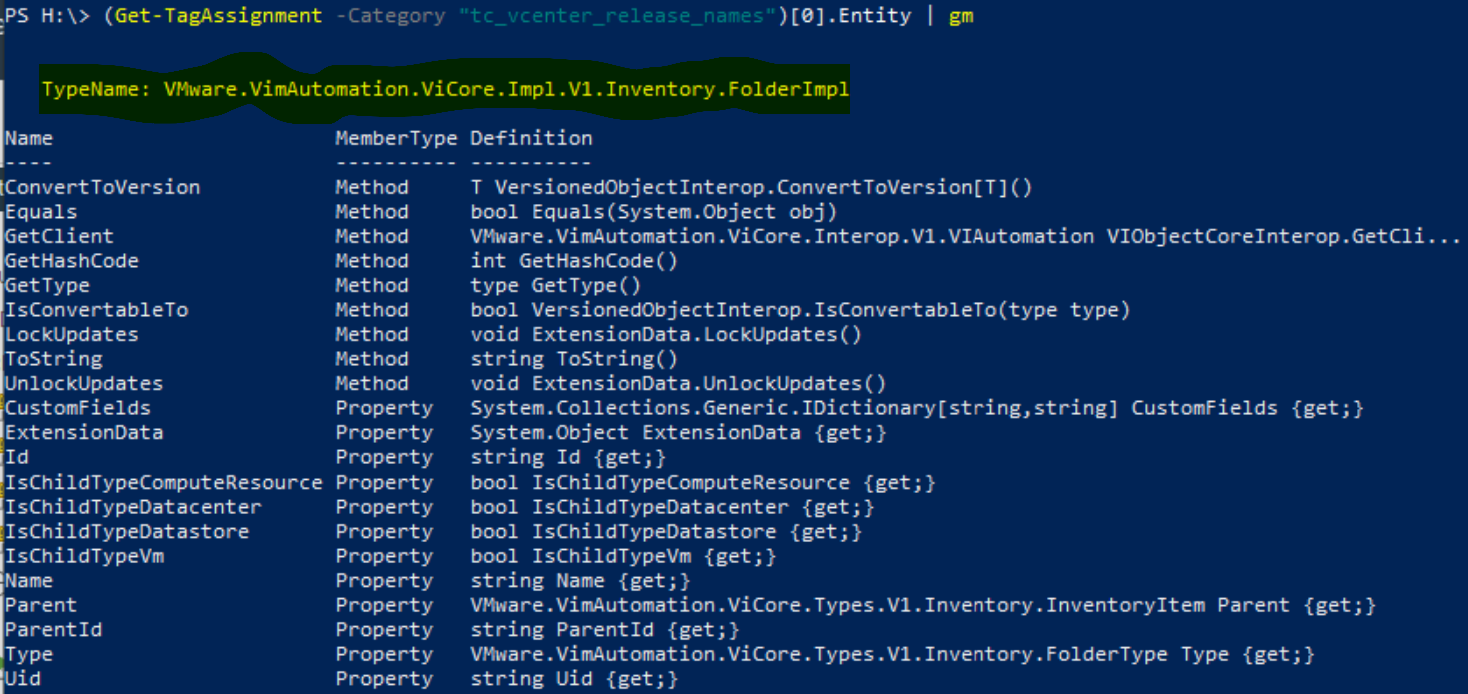The width and height of the screenshot is (1468, 694).
Task: Click the Get-TagAssignment command text
Action: click(219, 16)
